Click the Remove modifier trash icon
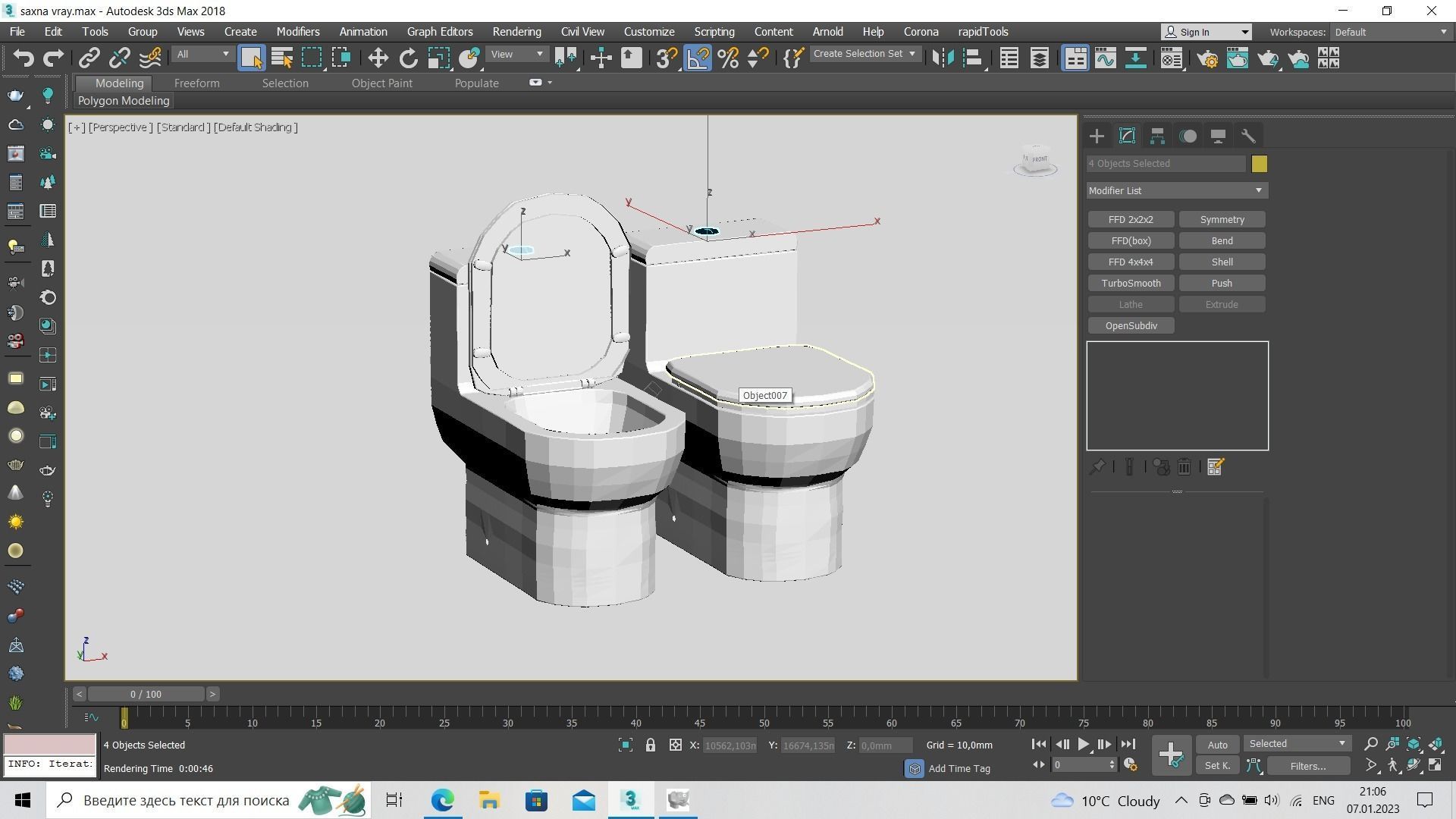This screenshot has height=819, width=1456. click(x=1184, y=467)
